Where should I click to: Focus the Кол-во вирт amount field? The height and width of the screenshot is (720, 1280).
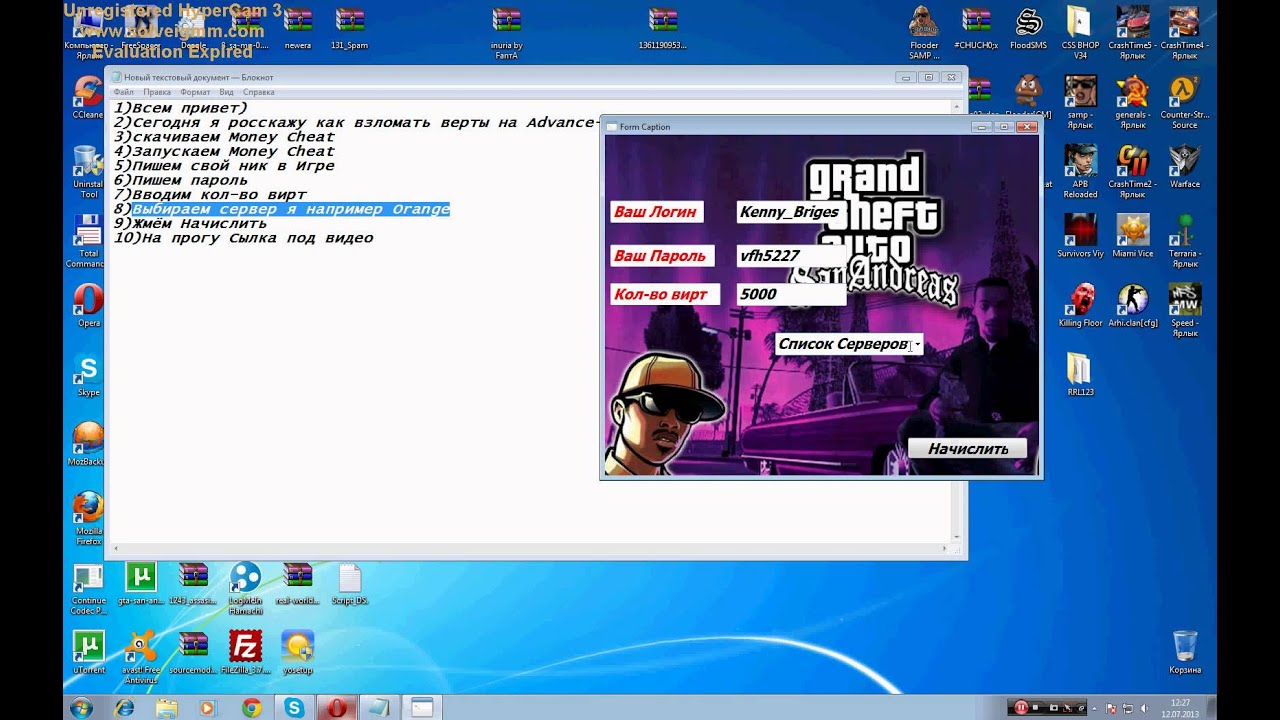tap(789, 294)
